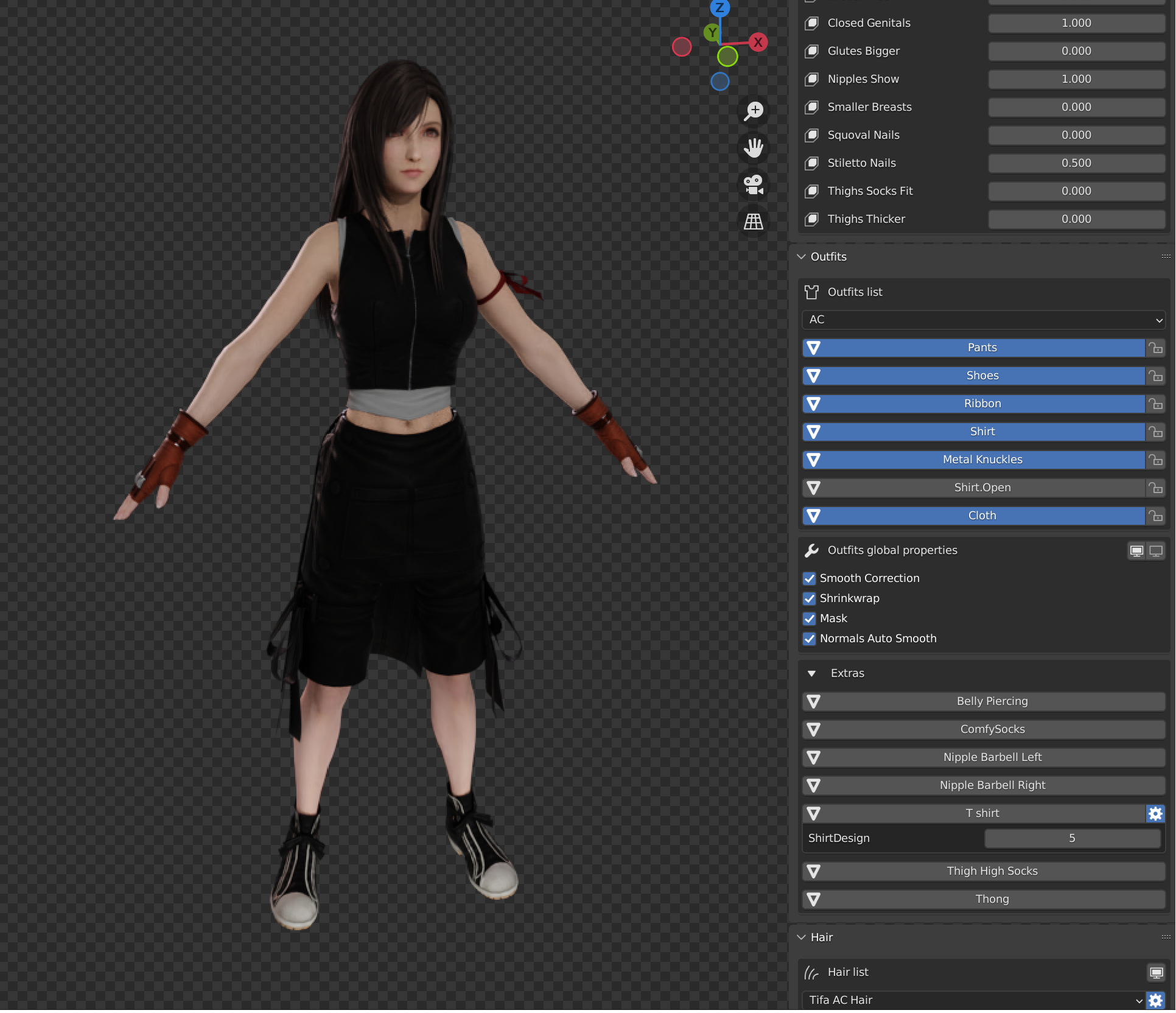Screen dimensions: 1176x1013
Task: Toggle the Shoes outfit piece
Action: pos(973,376)
